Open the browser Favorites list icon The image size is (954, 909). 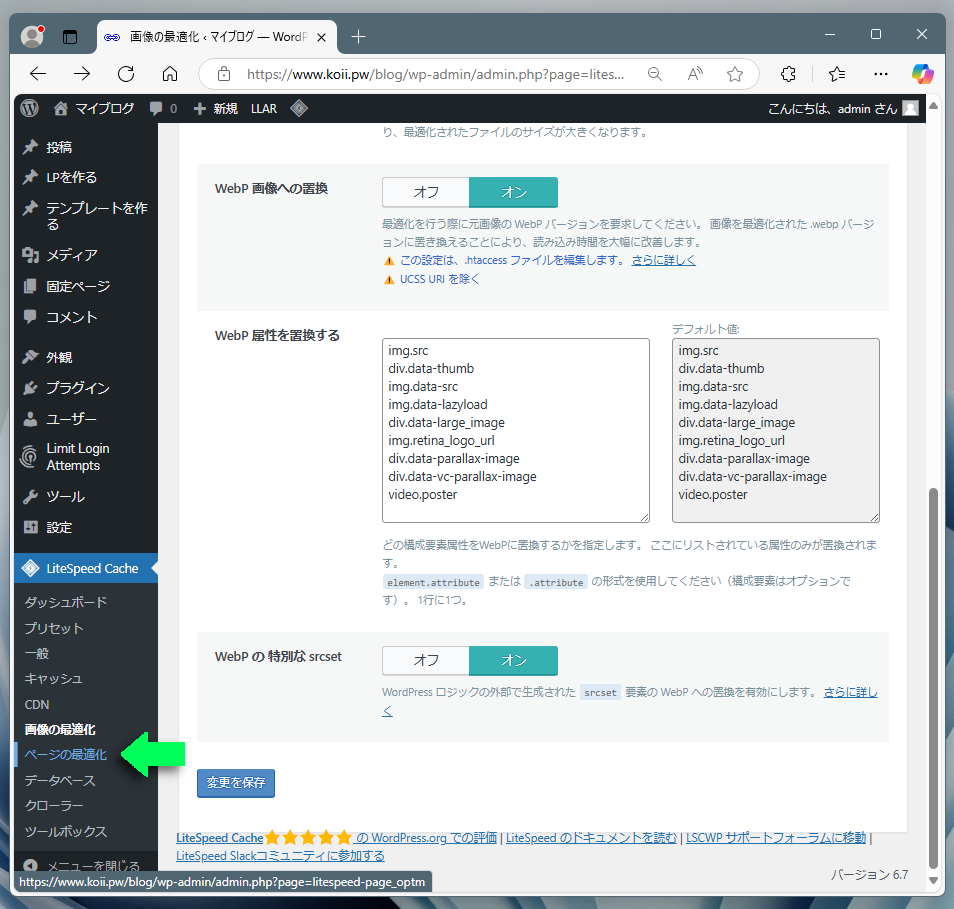(x=837, y=74)
